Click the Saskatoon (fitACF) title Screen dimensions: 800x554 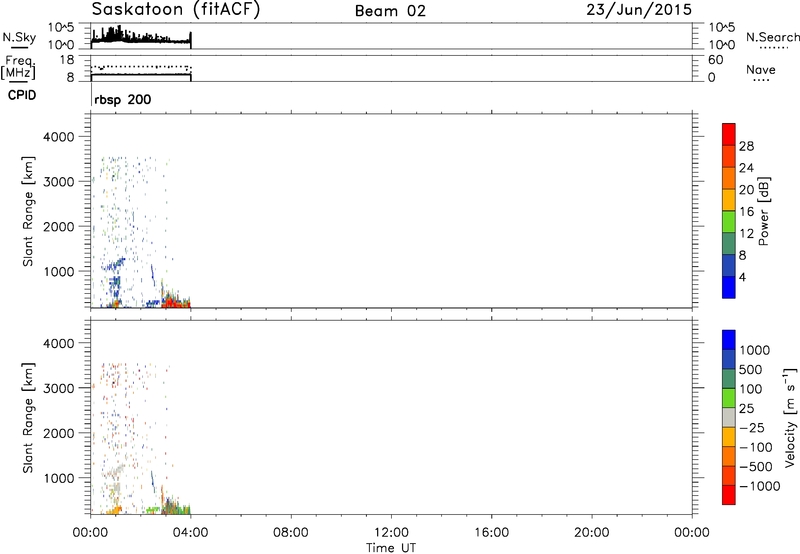176,10
